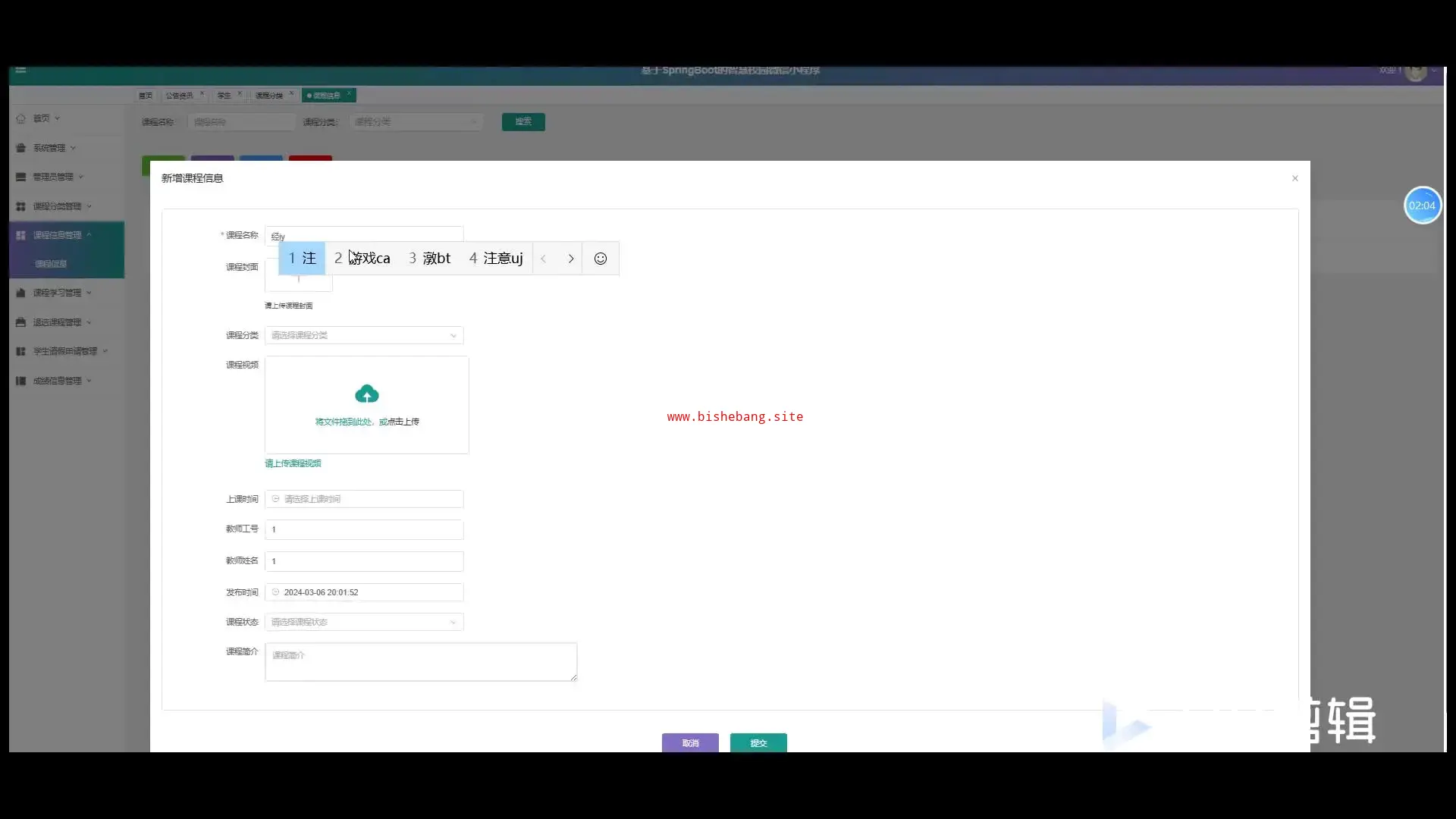The height and width of the screenshot is (819, 1456).
Task: Open the 课程分类 dropdown in the form
Action: pyautogui.click(x=364, y=335)
